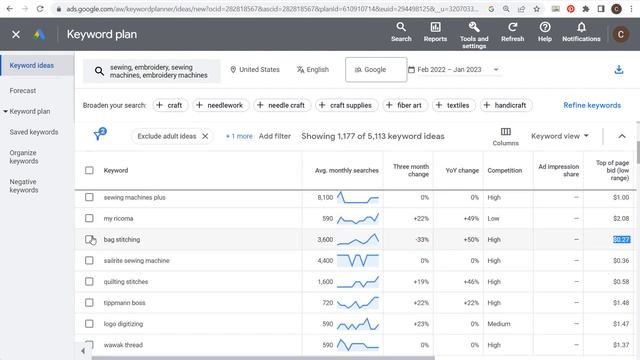Download keyword ideas icon
The image size is (640, 360).
619,70
